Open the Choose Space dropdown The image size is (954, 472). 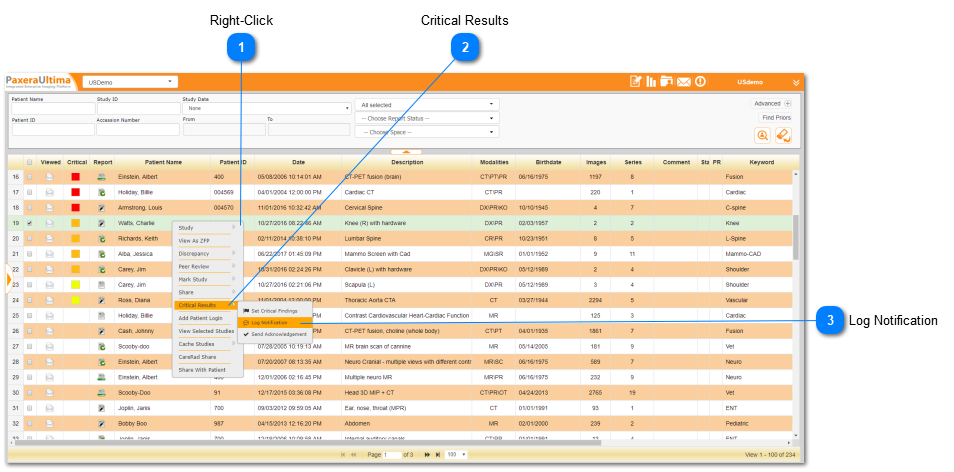point(427,131)
